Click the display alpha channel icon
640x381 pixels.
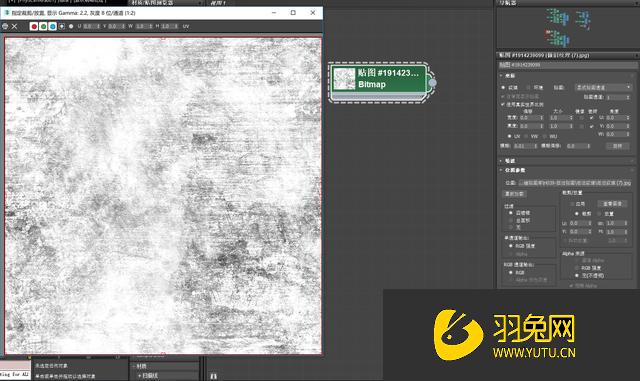coord(62,27)
